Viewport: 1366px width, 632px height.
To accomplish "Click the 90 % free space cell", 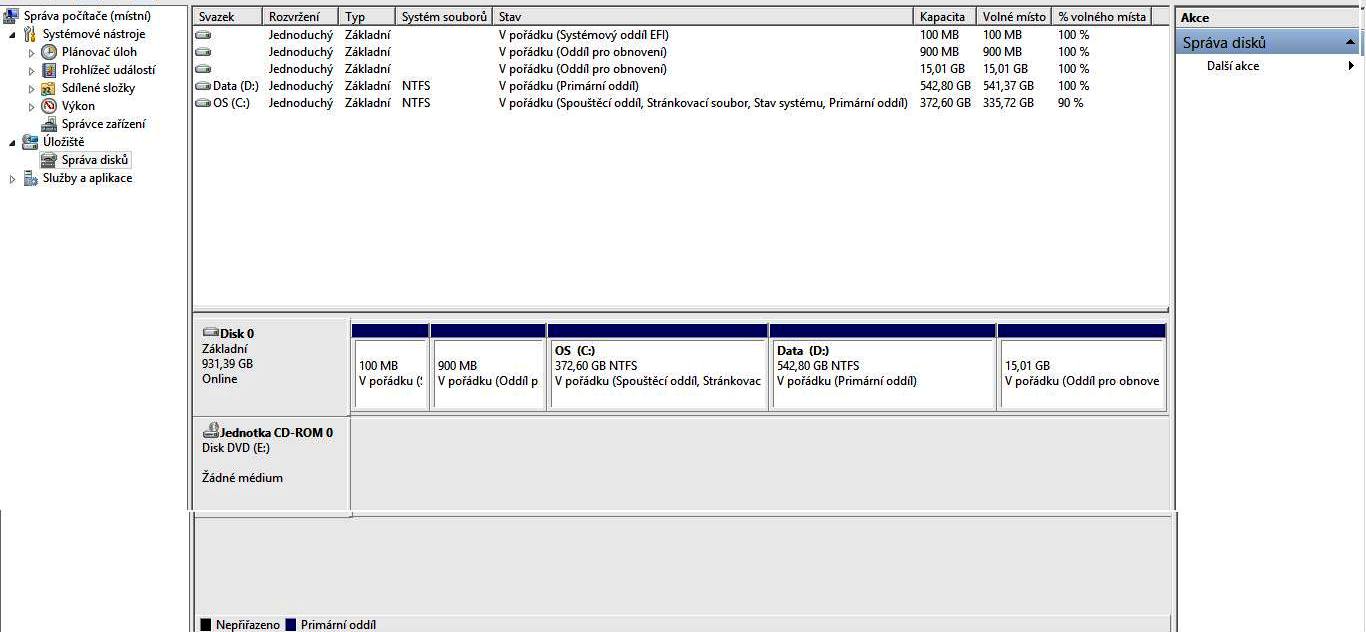I will 1070,103.
